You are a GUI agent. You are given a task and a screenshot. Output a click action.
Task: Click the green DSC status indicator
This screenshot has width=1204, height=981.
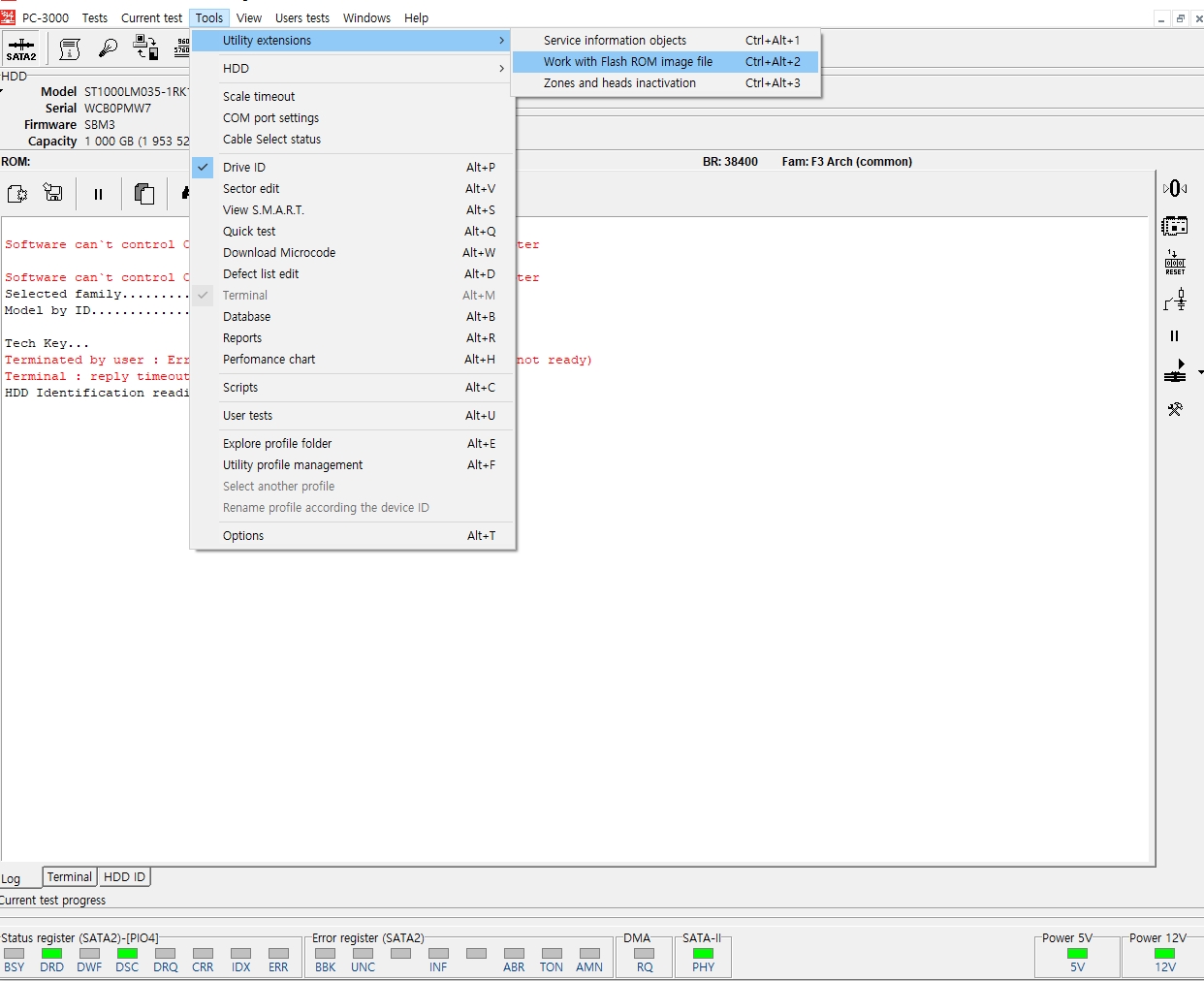click(128, 954)
